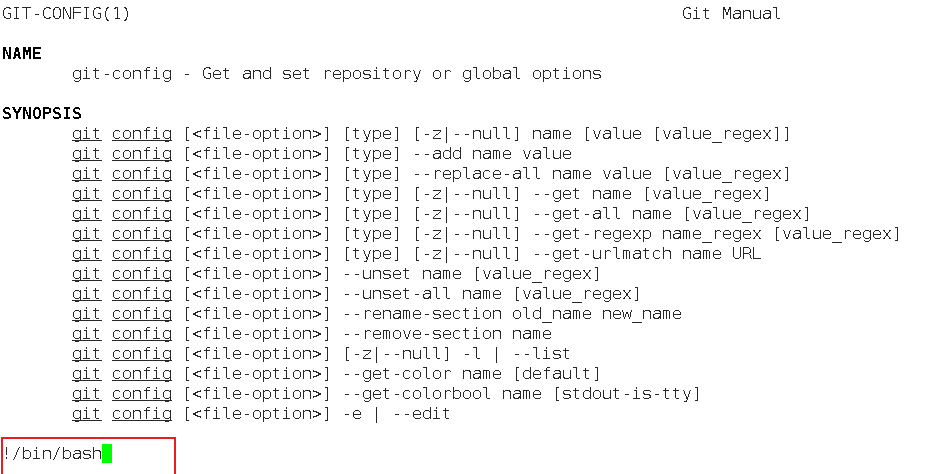Click the --get-color option text
The height and width of the screenshot is (474, 950).
click(x=397, y=374)
